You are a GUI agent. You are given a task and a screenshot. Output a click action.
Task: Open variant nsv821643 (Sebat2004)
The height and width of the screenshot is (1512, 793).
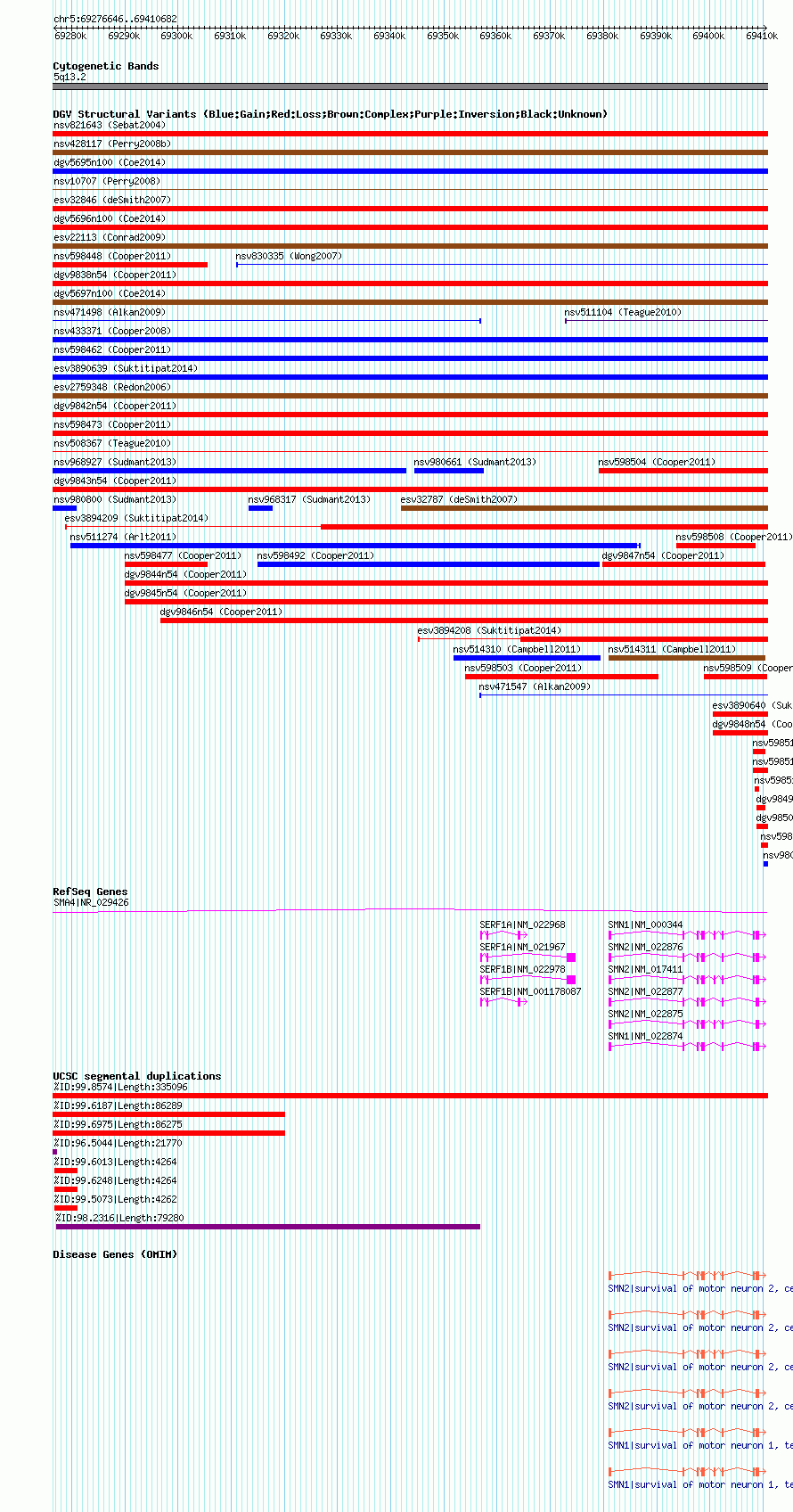tap(110, 125)
